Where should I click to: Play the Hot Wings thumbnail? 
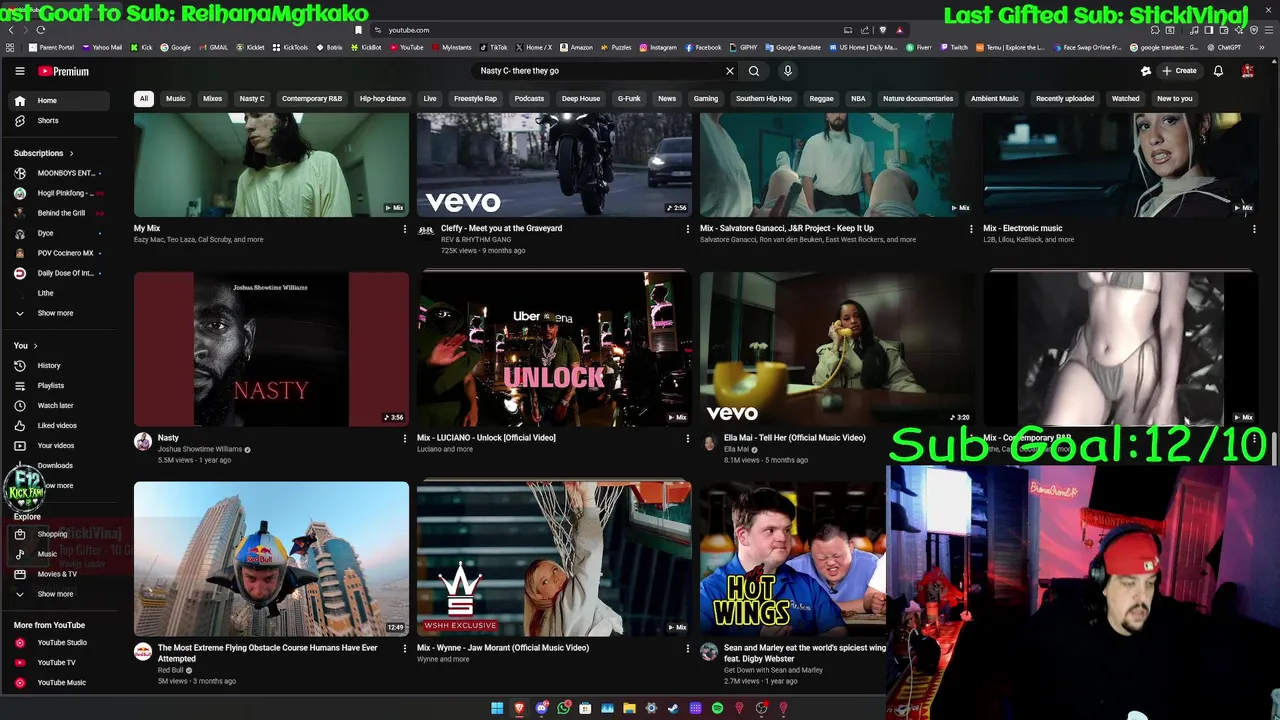click(793, 559)
